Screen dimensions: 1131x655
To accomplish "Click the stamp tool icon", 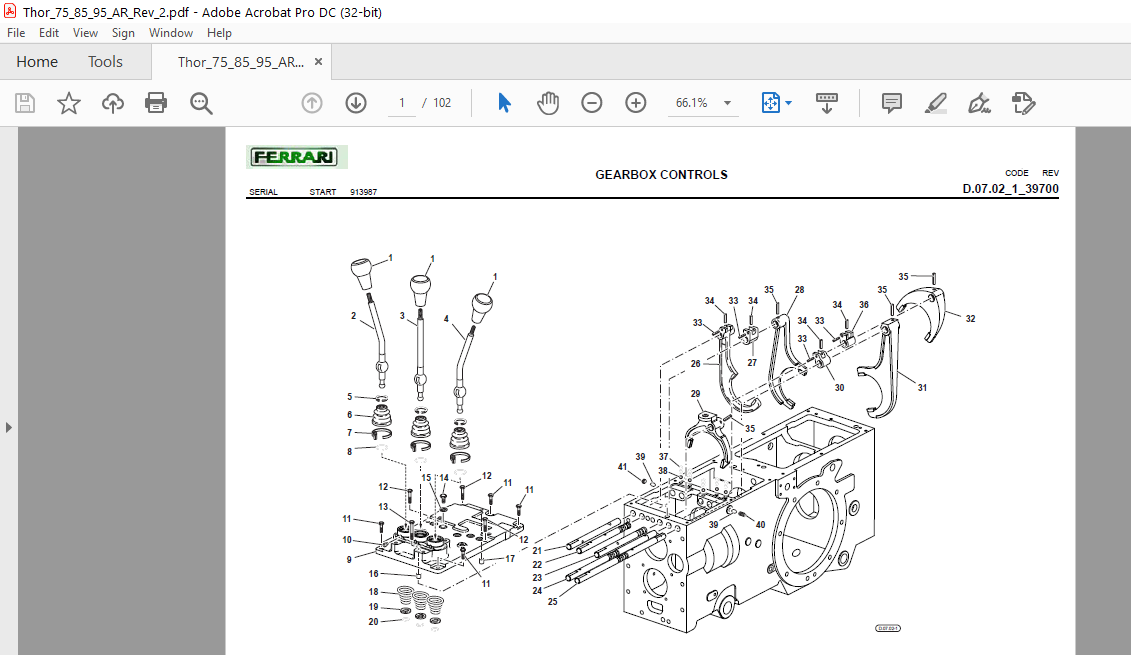I will pos(1024,103).
